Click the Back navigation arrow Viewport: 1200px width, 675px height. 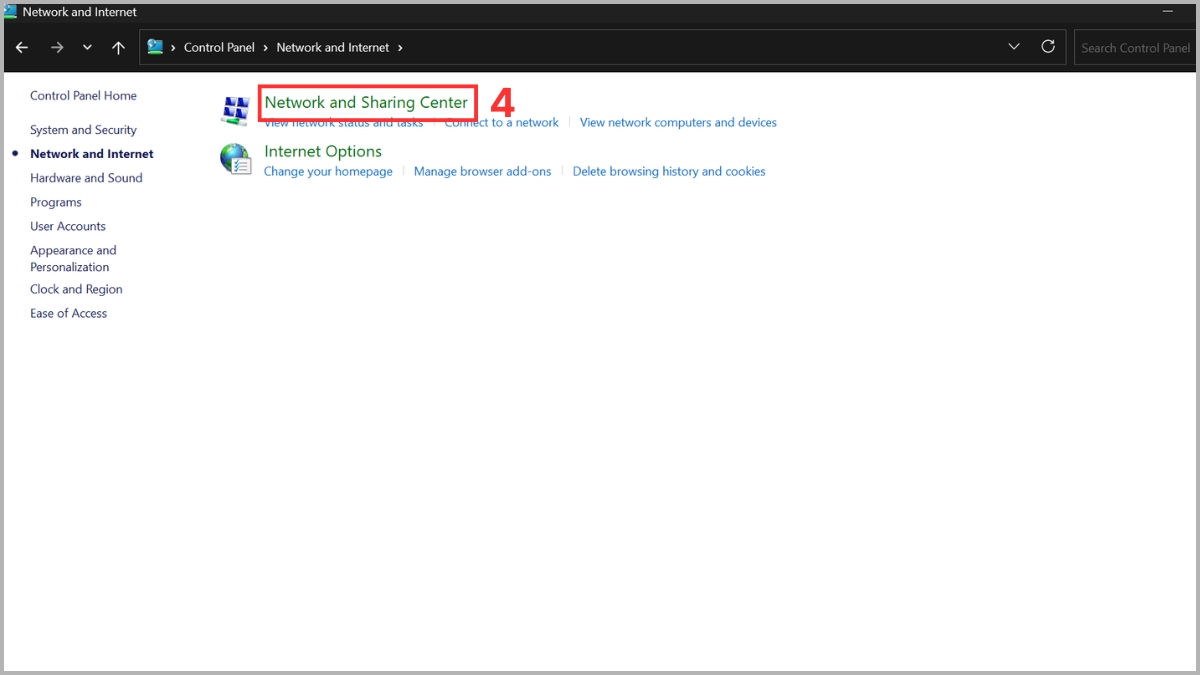(22, 47)
